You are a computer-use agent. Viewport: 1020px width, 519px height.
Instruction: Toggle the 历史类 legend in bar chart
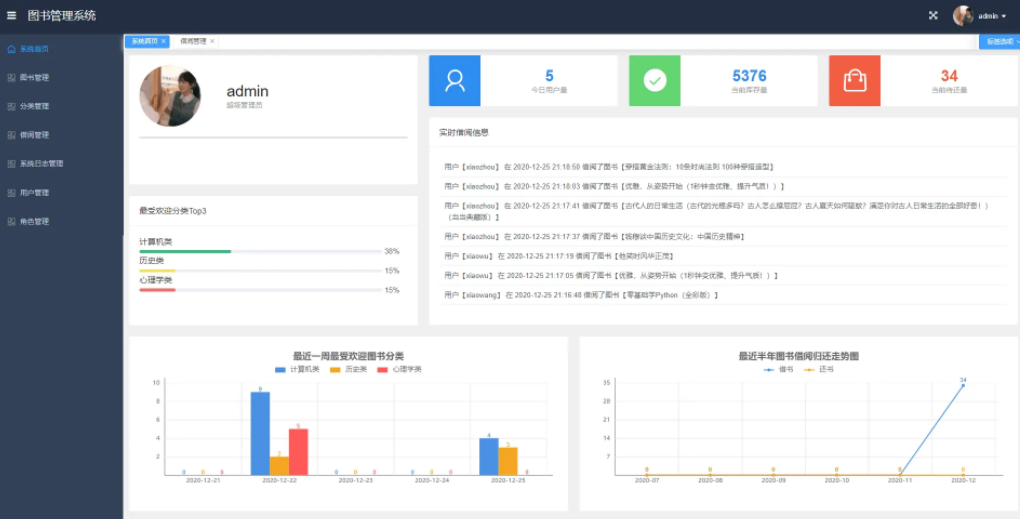(x=349, y=369)
